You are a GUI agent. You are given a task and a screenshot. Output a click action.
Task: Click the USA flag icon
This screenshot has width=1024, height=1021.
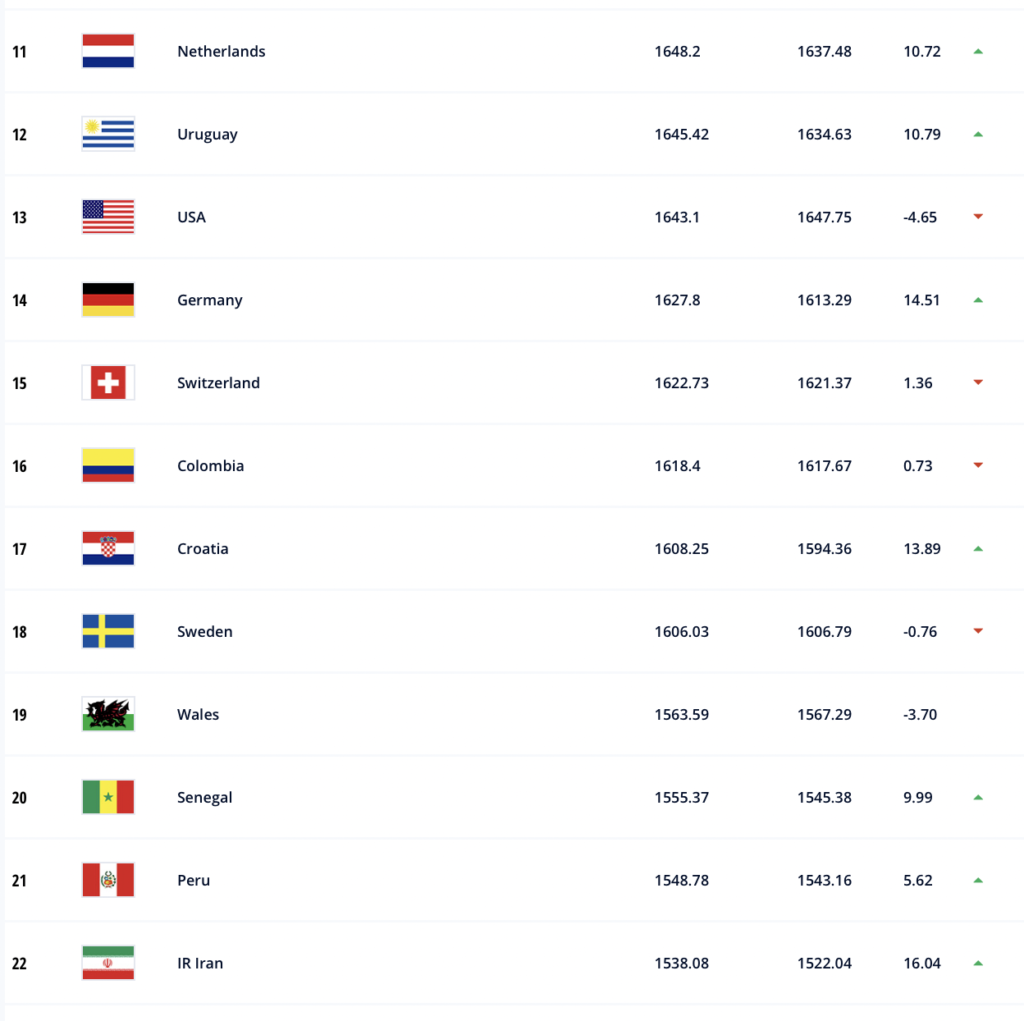click(x=108, y=217)
